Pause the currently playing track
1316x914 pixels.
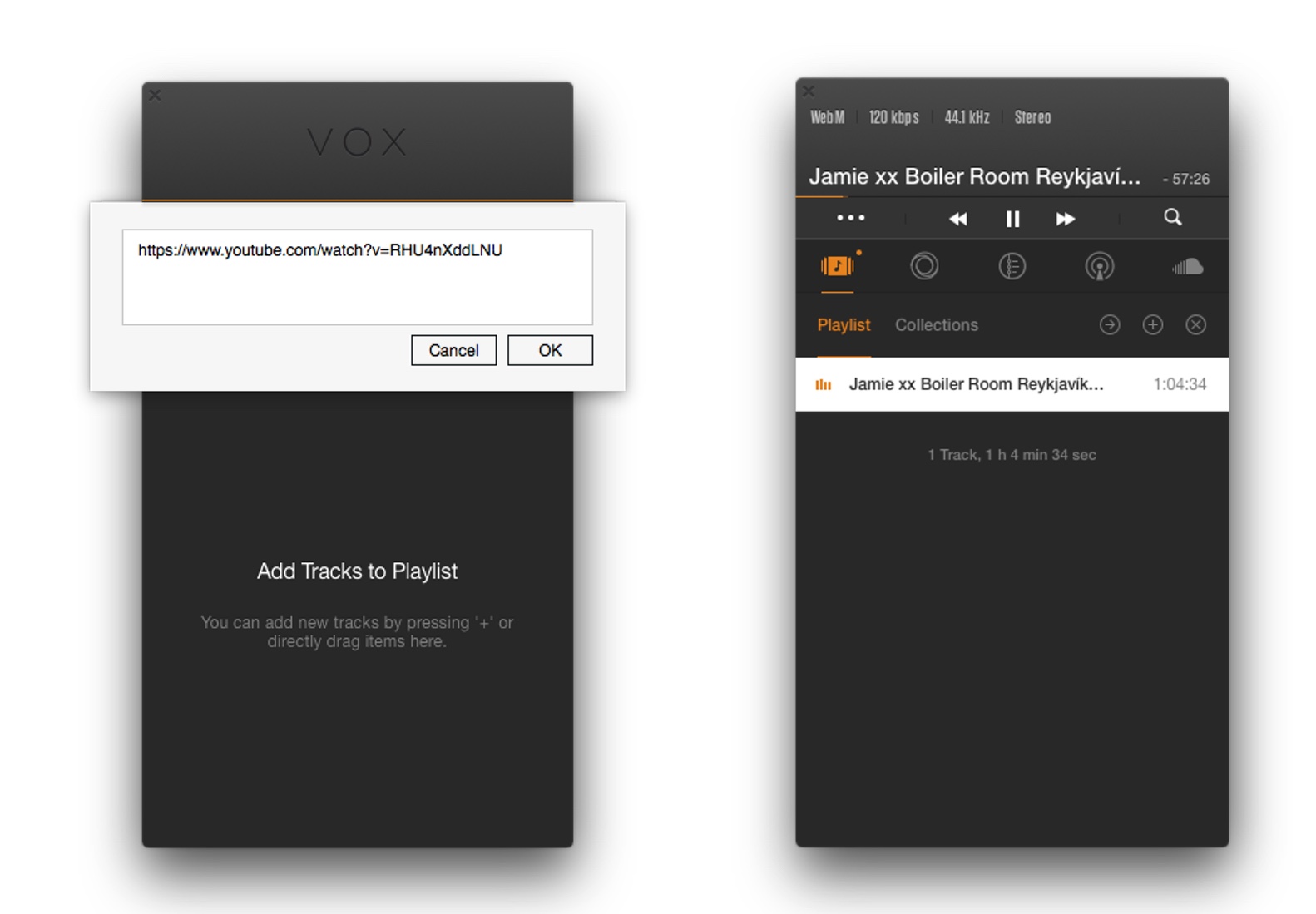point(1012,219)
